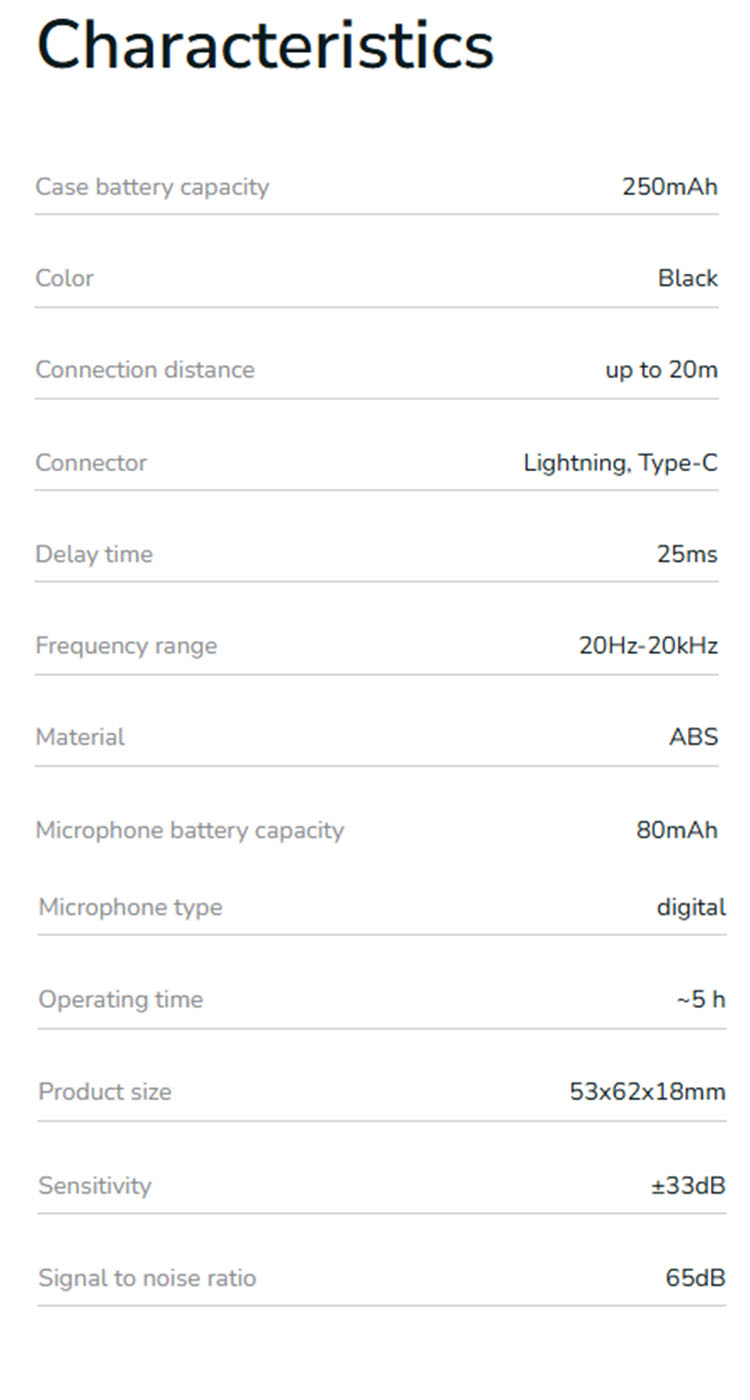
Task: Click the Delay time label
Action: [94, 554]
